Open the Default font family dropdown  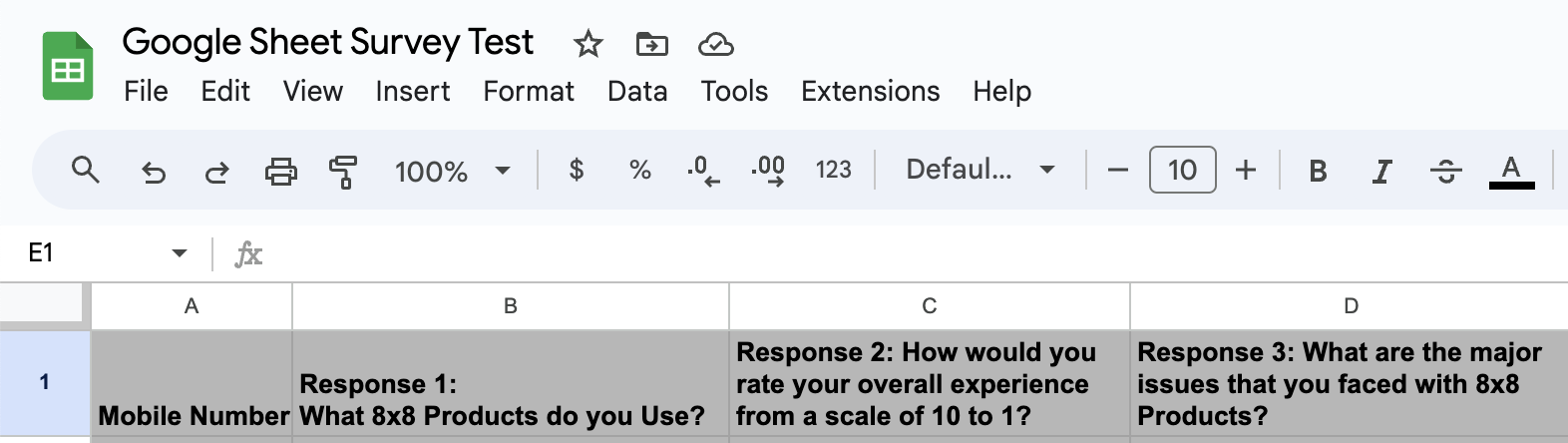tap(980, 170)
